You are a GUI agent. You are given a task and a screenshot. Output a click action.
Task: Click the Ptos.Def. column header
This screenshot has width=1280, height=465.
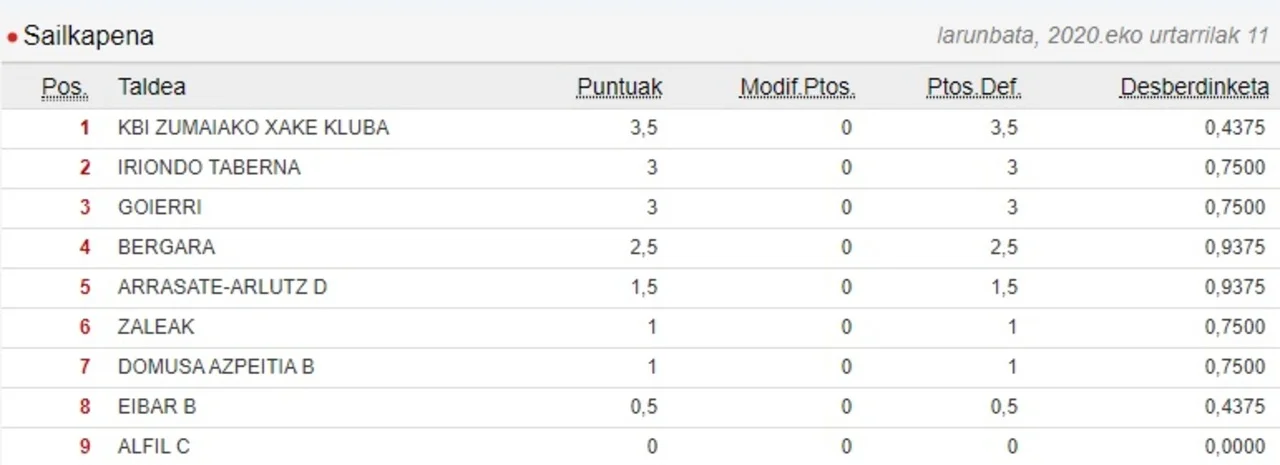[973, 87]
